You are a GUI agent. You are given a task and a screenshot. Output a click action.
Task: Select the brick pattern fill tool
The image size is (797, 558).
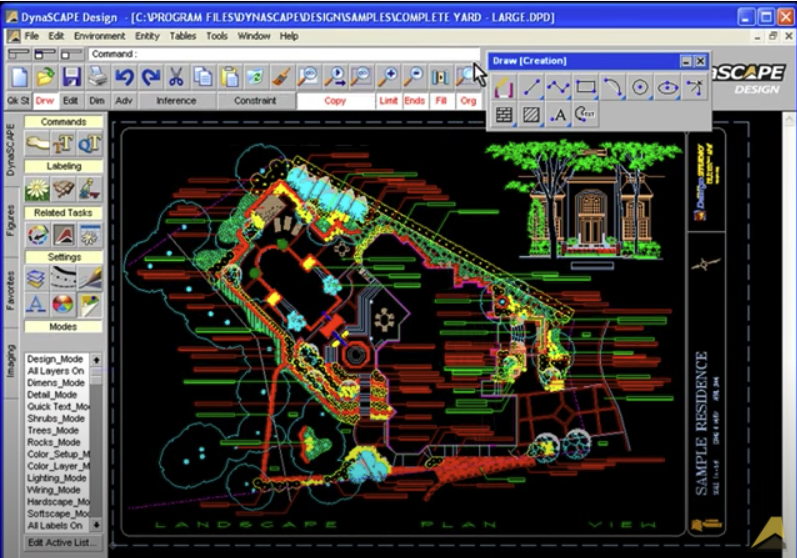(504, 114)
